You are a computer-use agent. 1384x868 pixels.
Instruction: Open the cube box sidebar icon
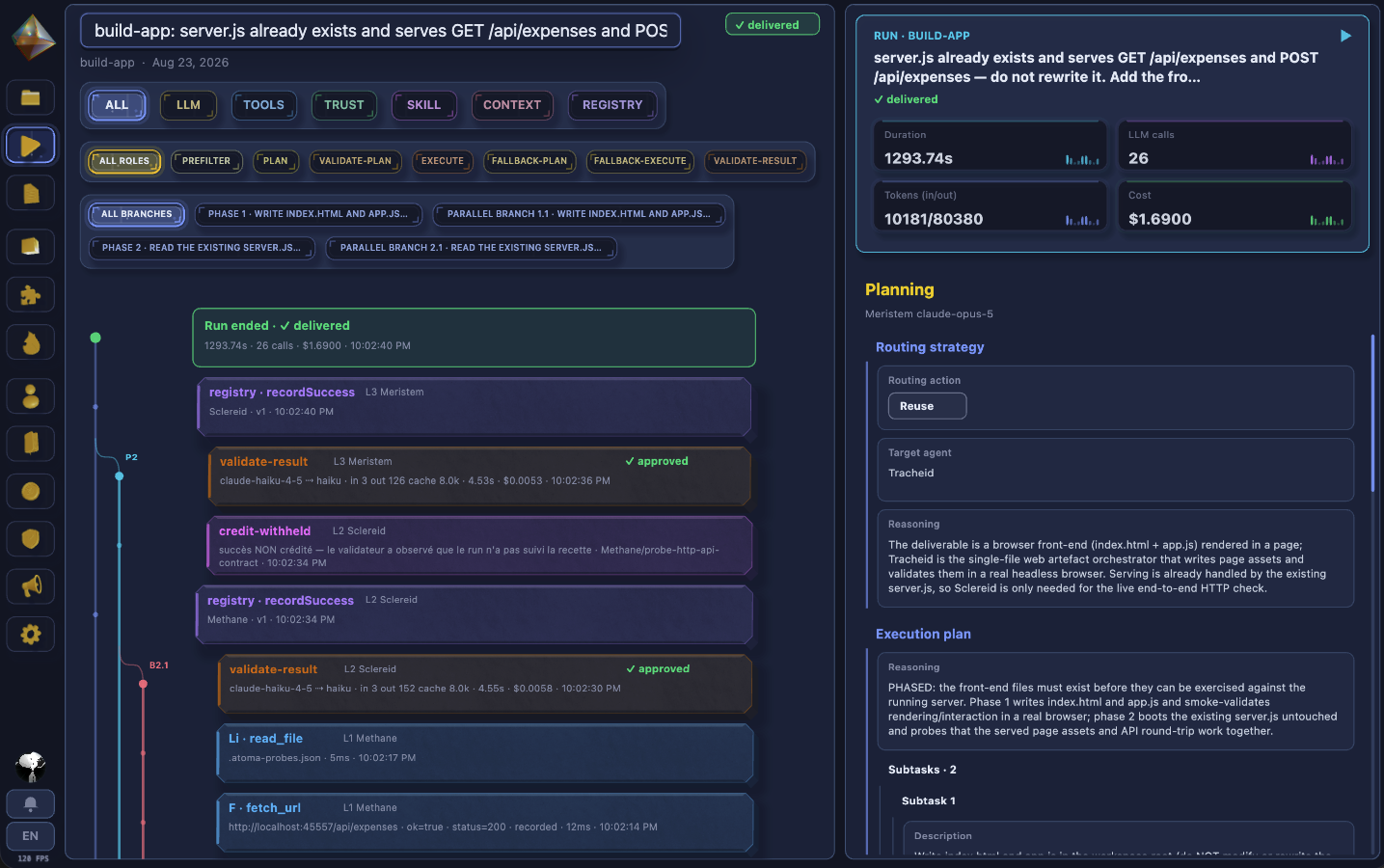click(x=31, y=247)
